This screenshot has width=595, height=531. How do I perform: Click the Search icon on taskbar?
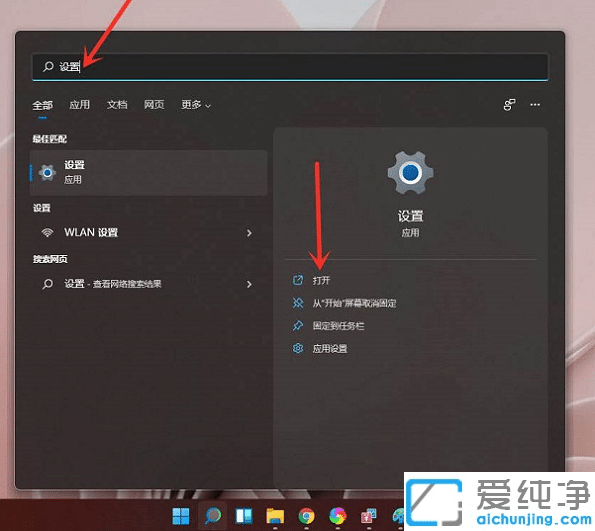pyautogui.click(x=213, y=515)
